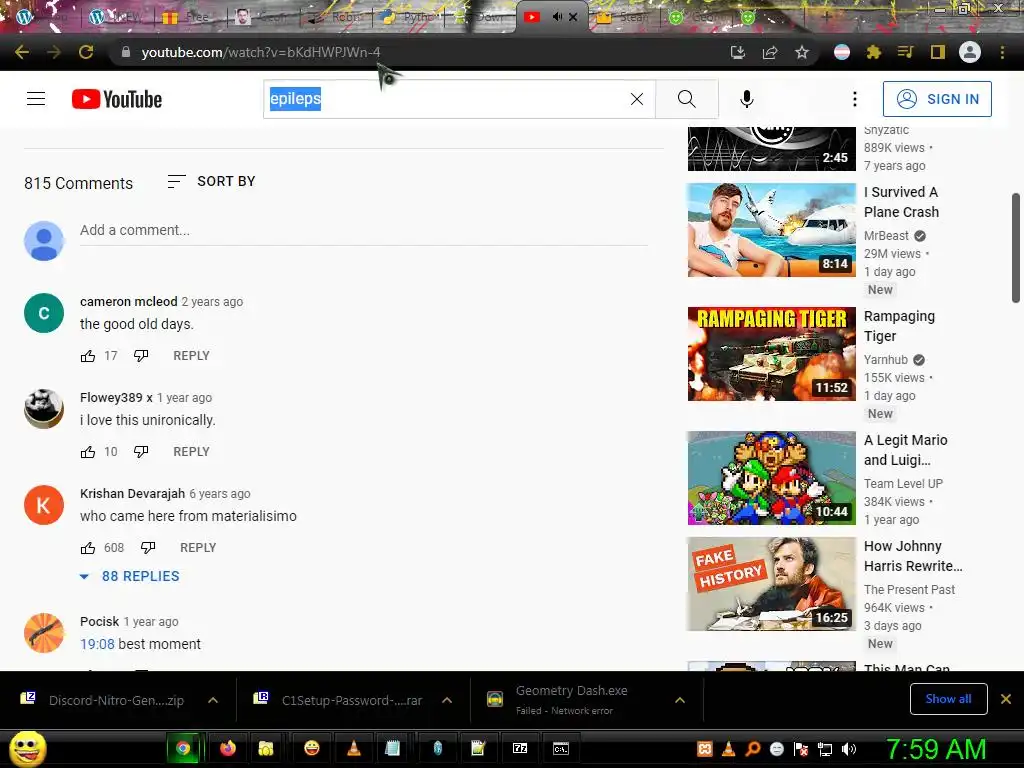The image size is (1024, 768).
Task: Open the Chrome profile avatar
Action: [x=970, y=52]
